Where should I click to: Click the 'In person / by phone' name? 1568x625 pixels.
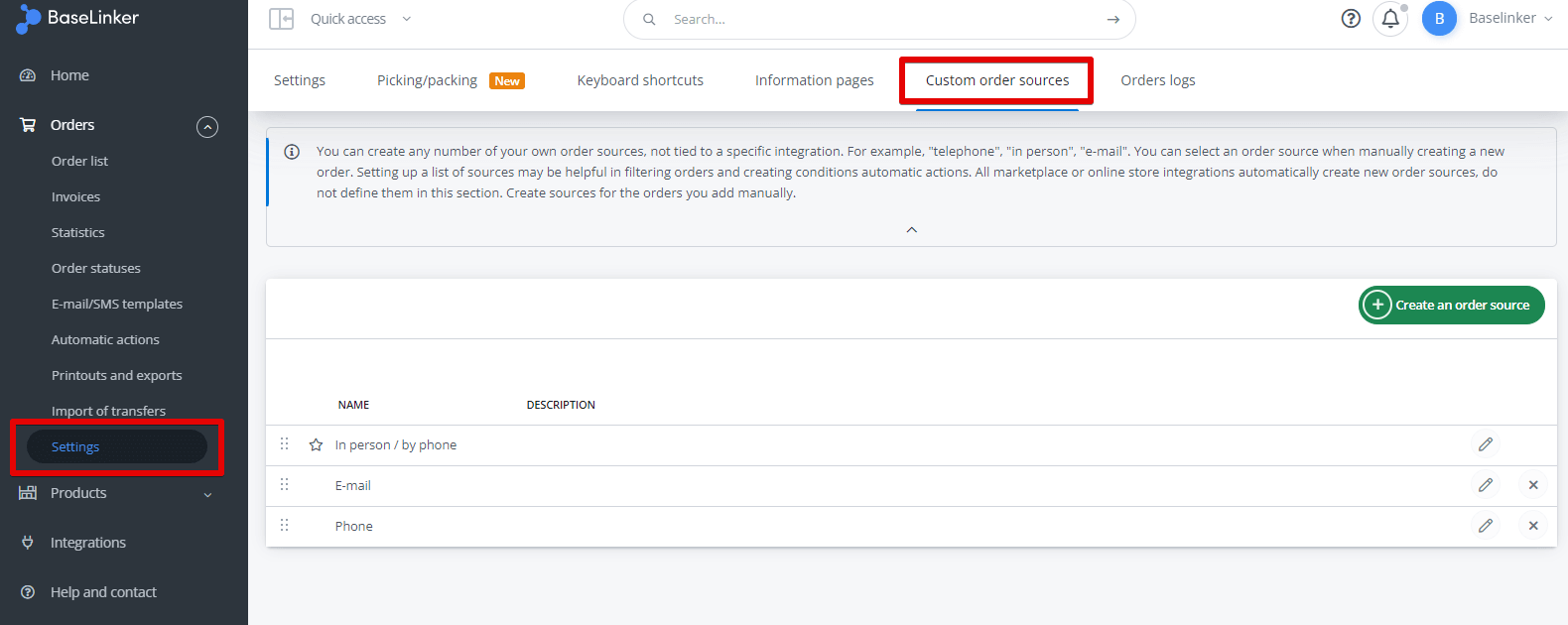click(396, 444)
